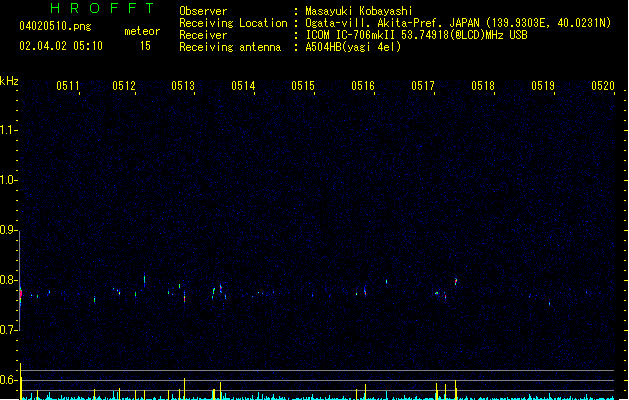The image size is (629, 400).
Task: Select observer name Masayuki Kobayashi
Action: coord(359,11)
